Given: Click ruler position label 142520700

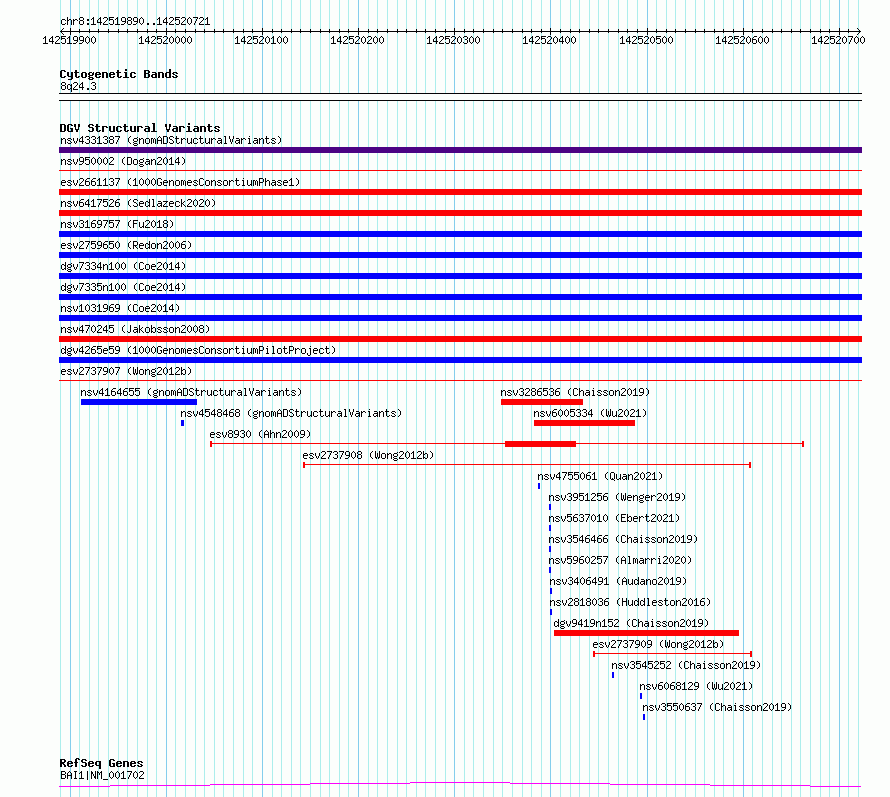Looking at the screenshot, I should [838, 40].
